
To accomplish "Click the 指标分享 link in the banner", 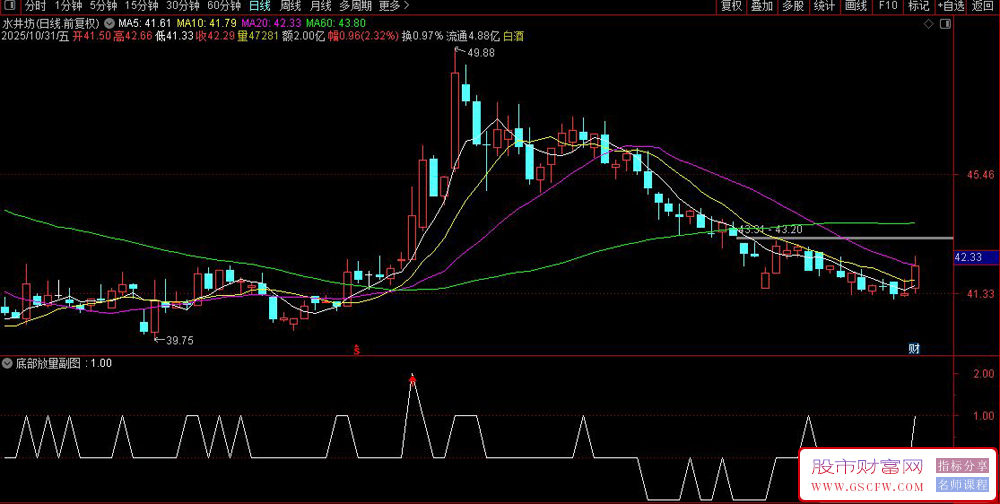I will tap(962, 466).
